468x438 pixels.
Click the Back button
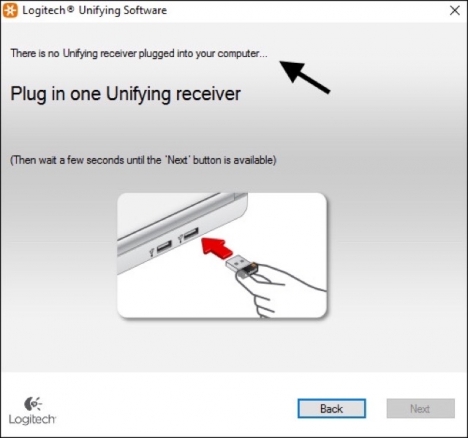click(x=331, y=408)
